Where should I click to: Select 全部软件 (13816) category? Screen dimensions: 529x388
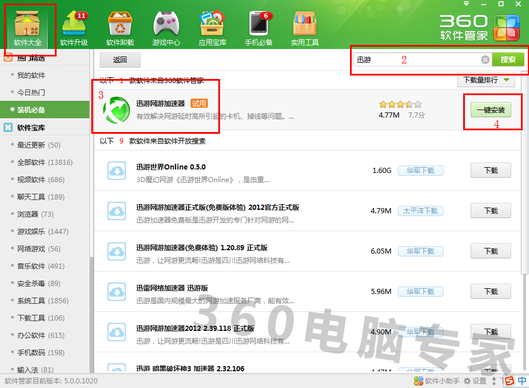pyautogui.click(x=45, y=162)
